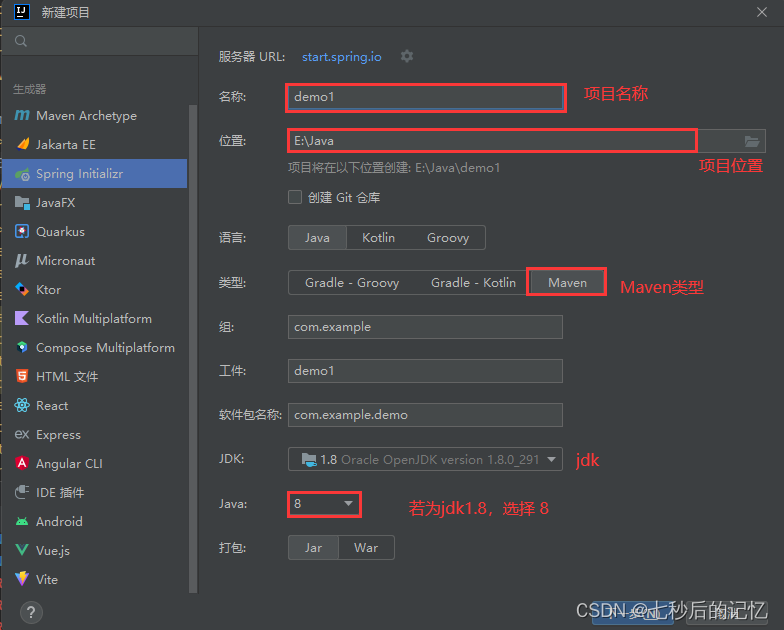784x630 pixels.
Task: Select Spring Initializr generator
Action: [94, 174]
